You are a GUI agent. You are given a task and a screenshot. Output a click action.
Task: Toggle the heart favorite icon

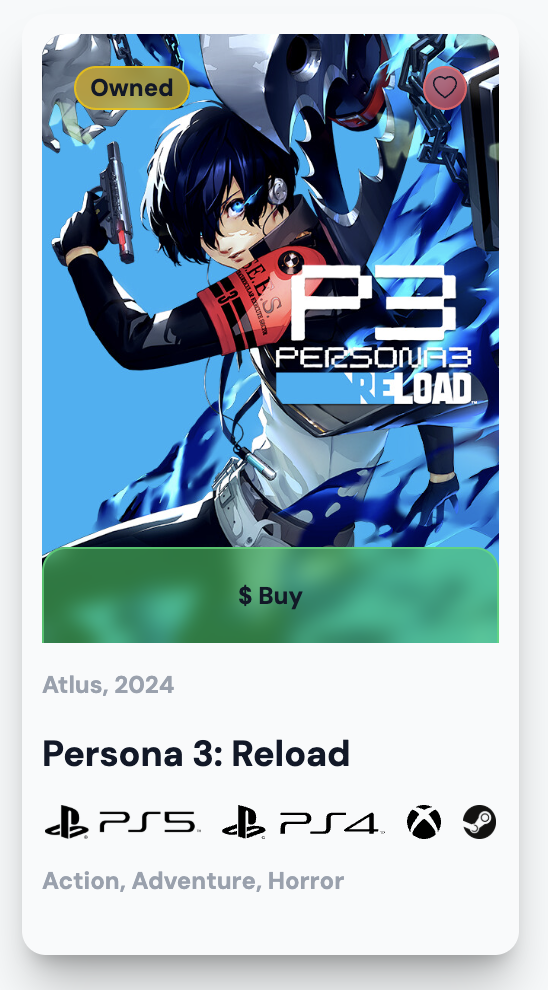445,88
